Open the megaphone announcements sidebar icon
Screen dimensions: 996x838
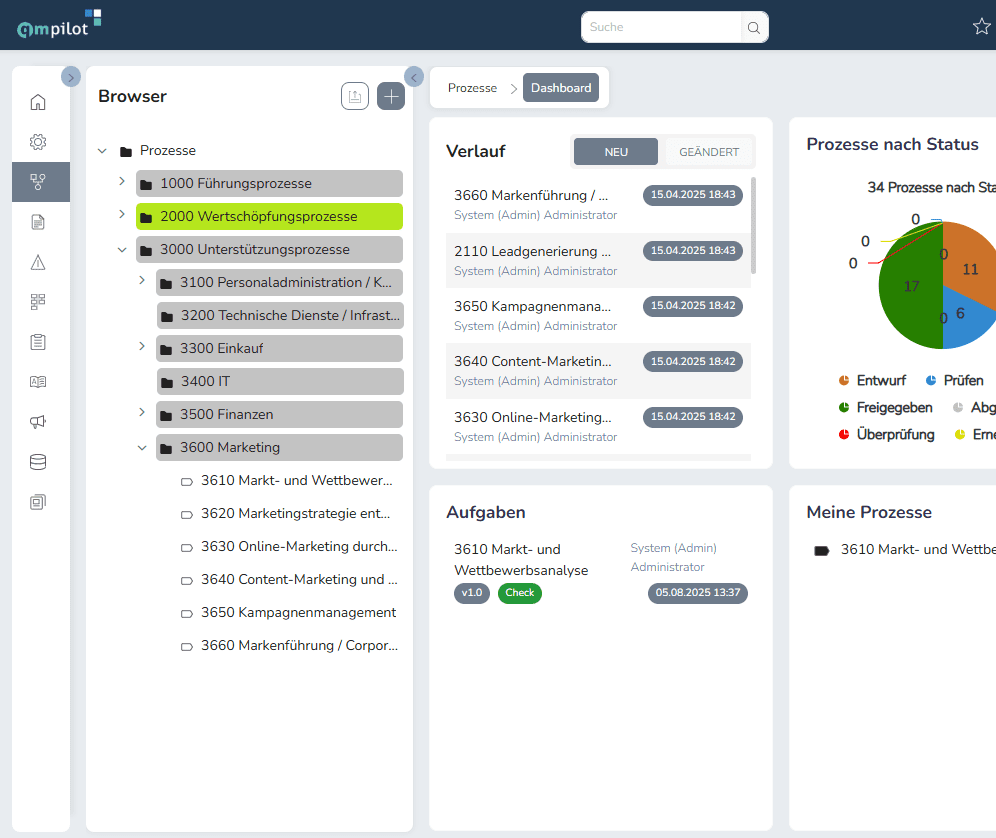click(38, 422)
